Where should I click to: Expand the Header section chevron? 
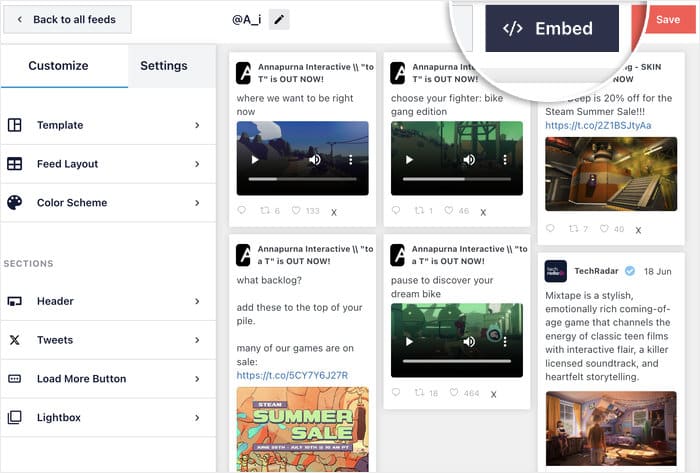tap(197, 302)
